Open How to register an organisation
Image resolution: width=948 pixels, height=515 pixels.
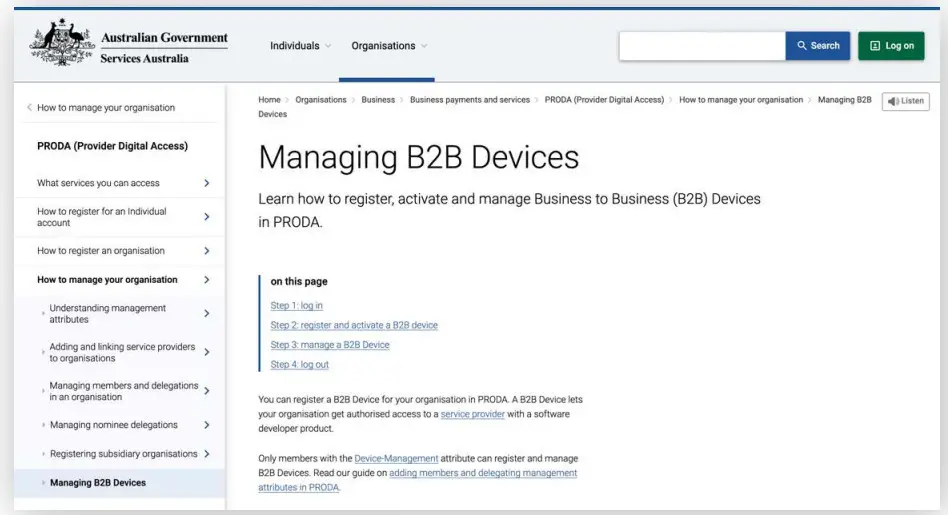coord(100,250)
